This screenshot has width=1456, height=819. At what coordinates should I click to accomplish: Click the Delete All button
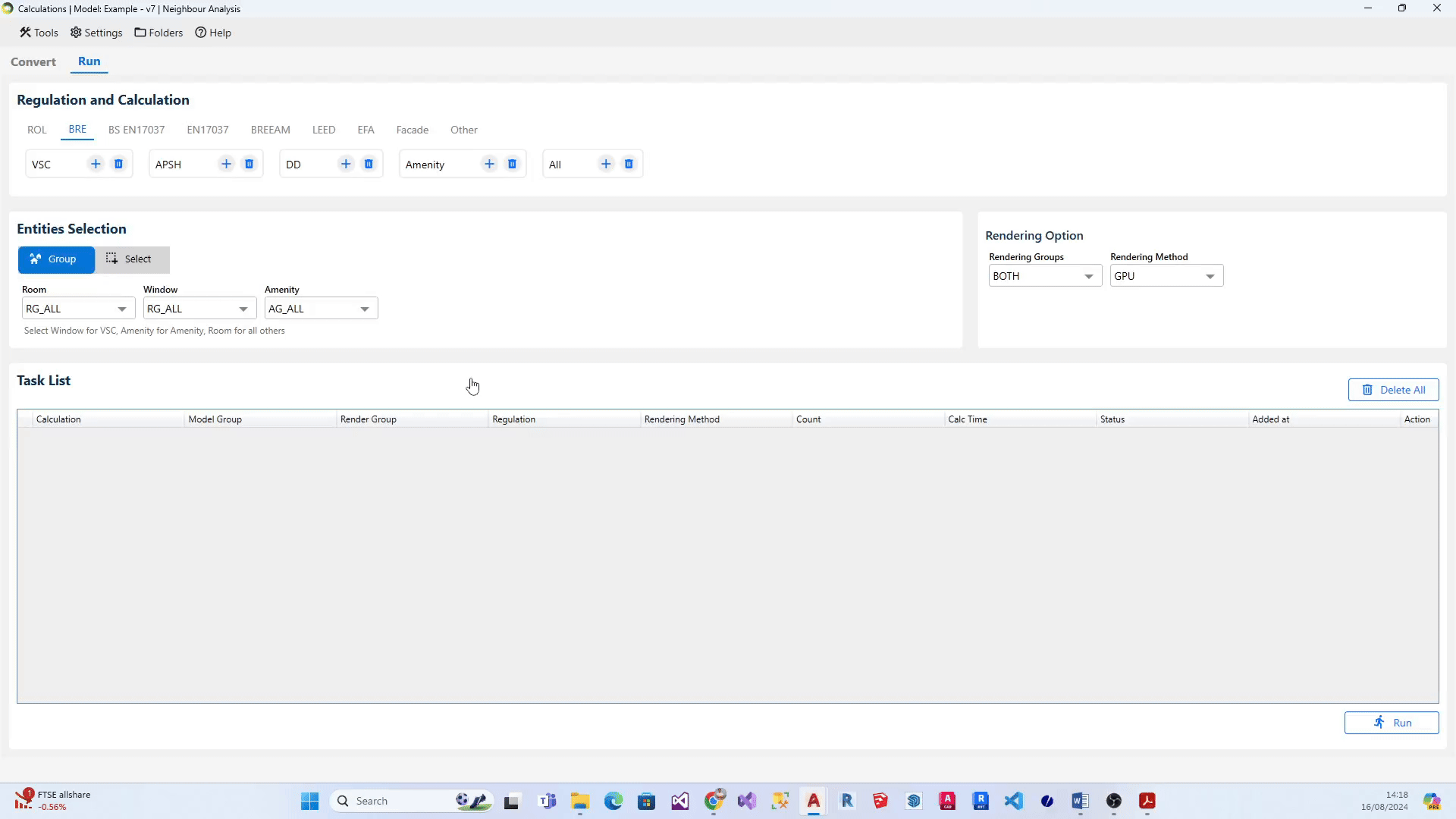click(x=1392, y=390)
